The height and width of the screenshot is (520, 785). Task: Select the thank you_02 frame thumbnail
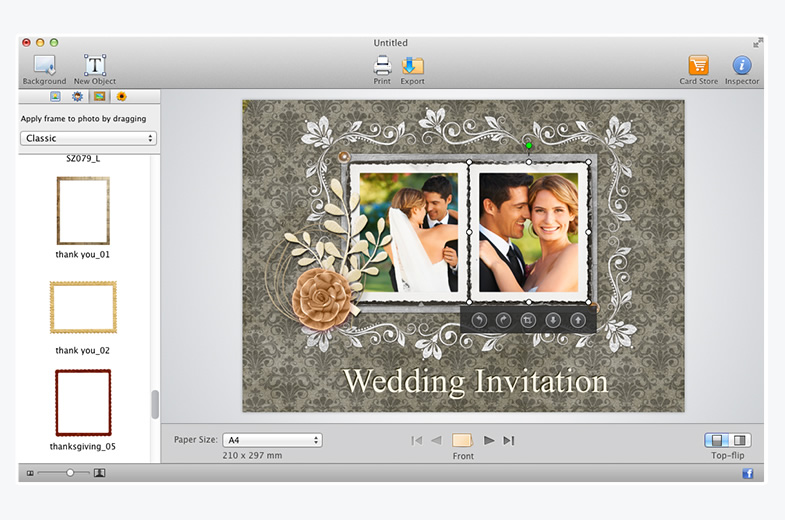click(x=83, y=306)
